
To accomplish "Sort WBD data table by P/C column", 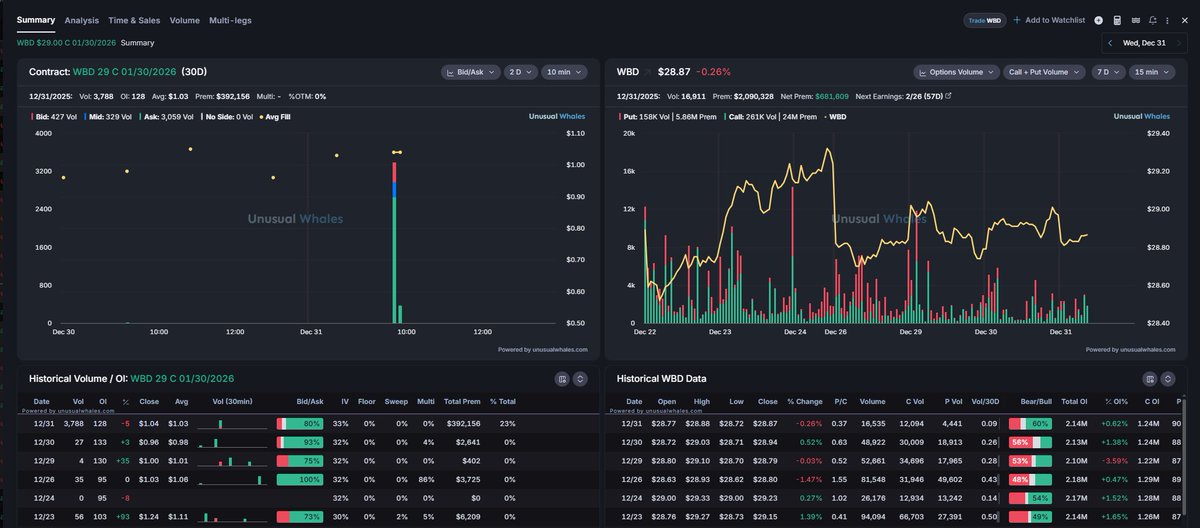I will click(x=839, y=401).
